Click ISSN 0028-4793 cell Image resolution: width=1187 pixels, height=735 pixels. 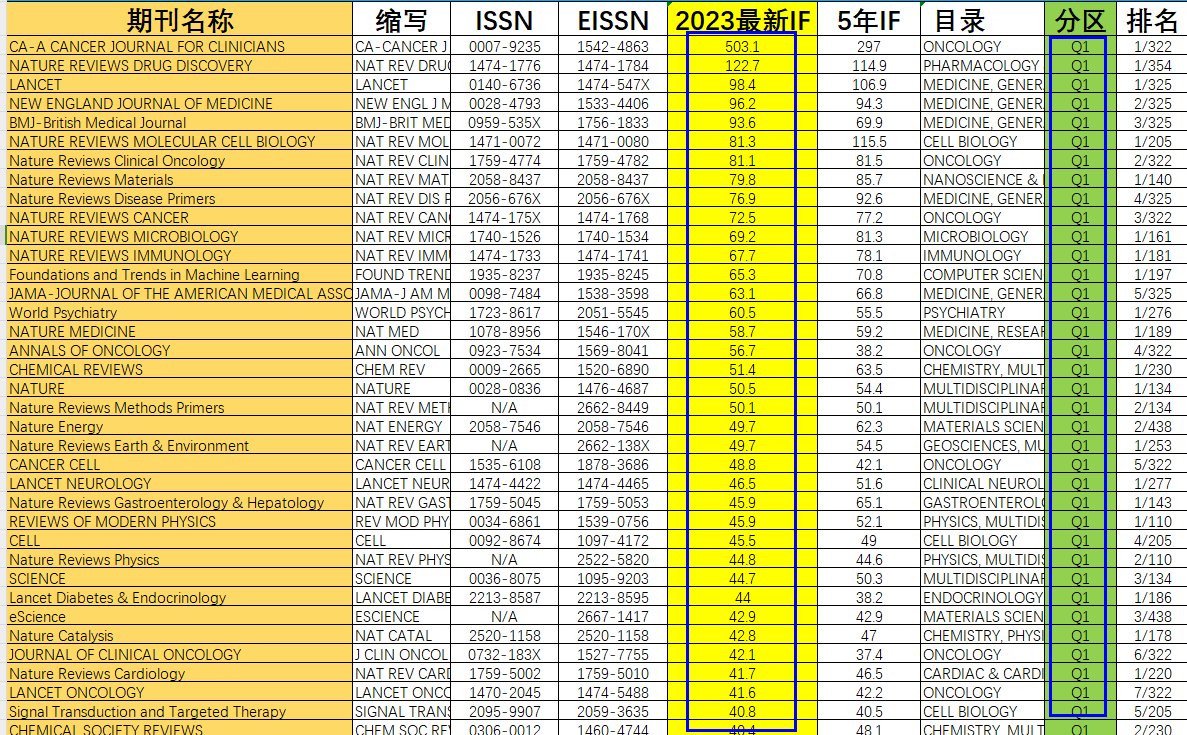504,103
